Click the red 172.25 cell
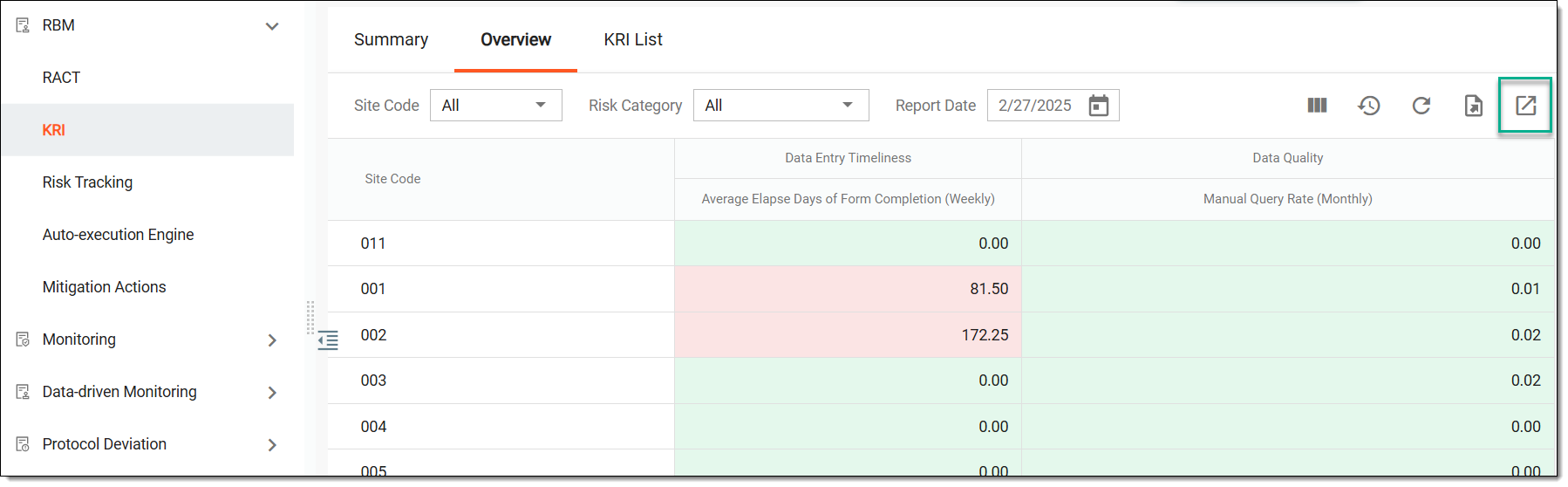The height and width of the screenshot is (487, 1568). [x=848, y=335]
